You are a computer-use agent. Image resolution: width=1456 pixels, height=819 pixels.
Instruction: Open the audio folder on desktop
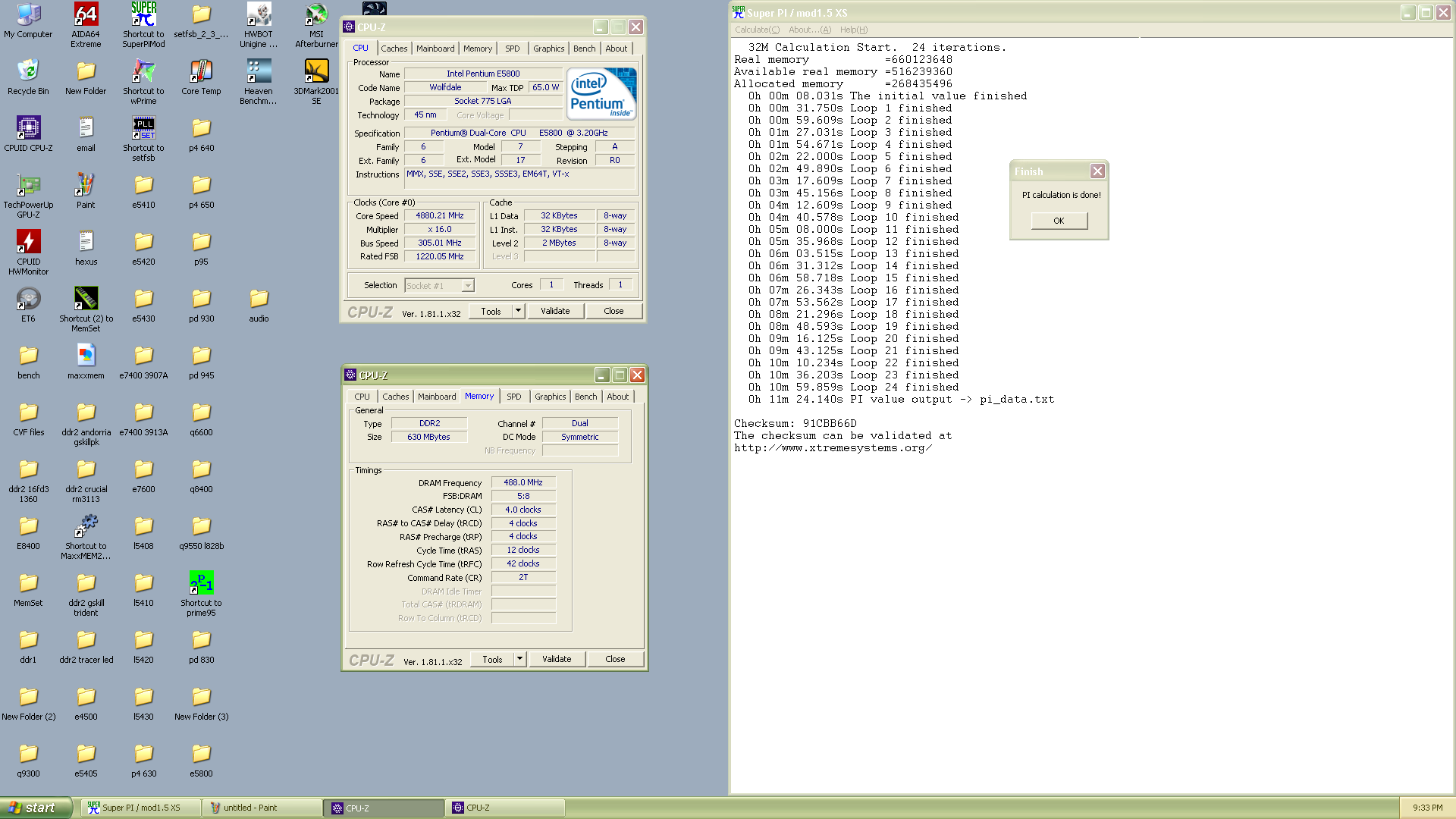click(259, 305)
